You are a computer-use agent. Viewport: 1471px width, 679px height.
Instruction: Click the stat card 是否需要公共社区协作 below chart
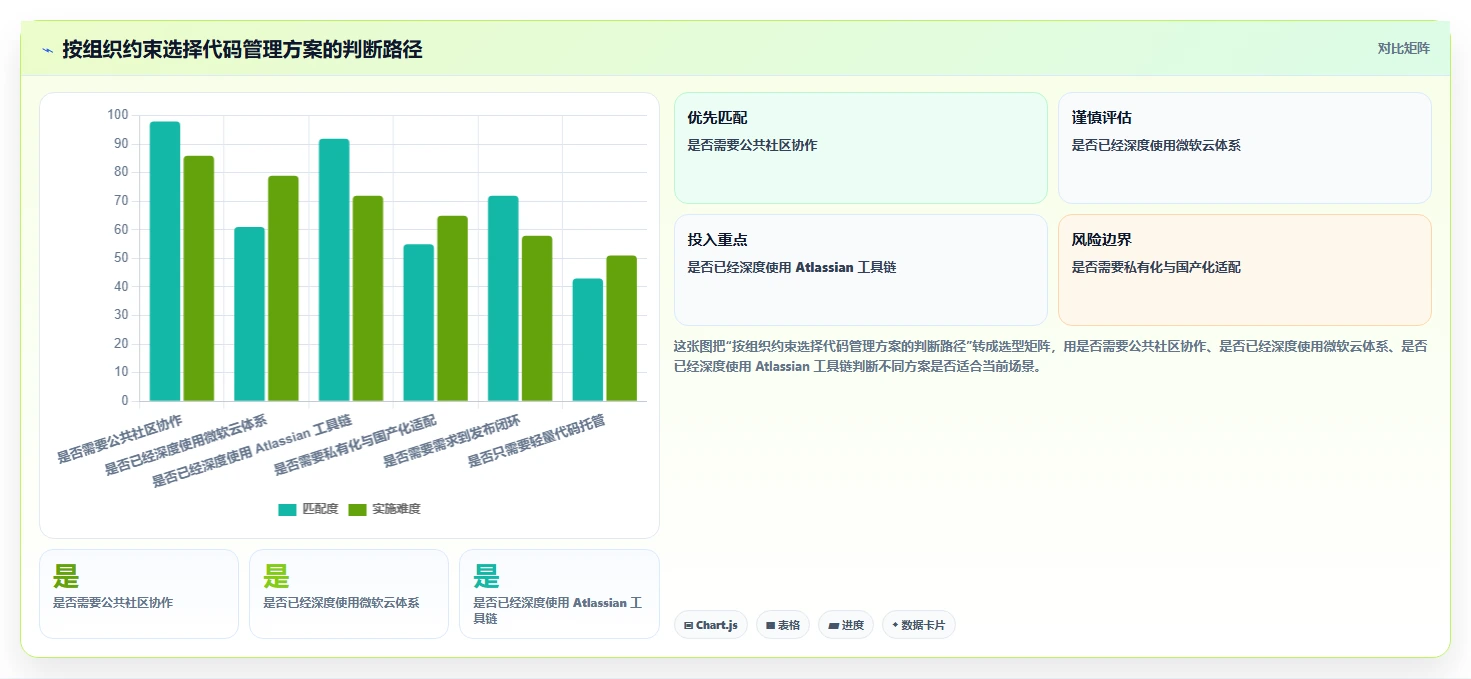(139, 593)
